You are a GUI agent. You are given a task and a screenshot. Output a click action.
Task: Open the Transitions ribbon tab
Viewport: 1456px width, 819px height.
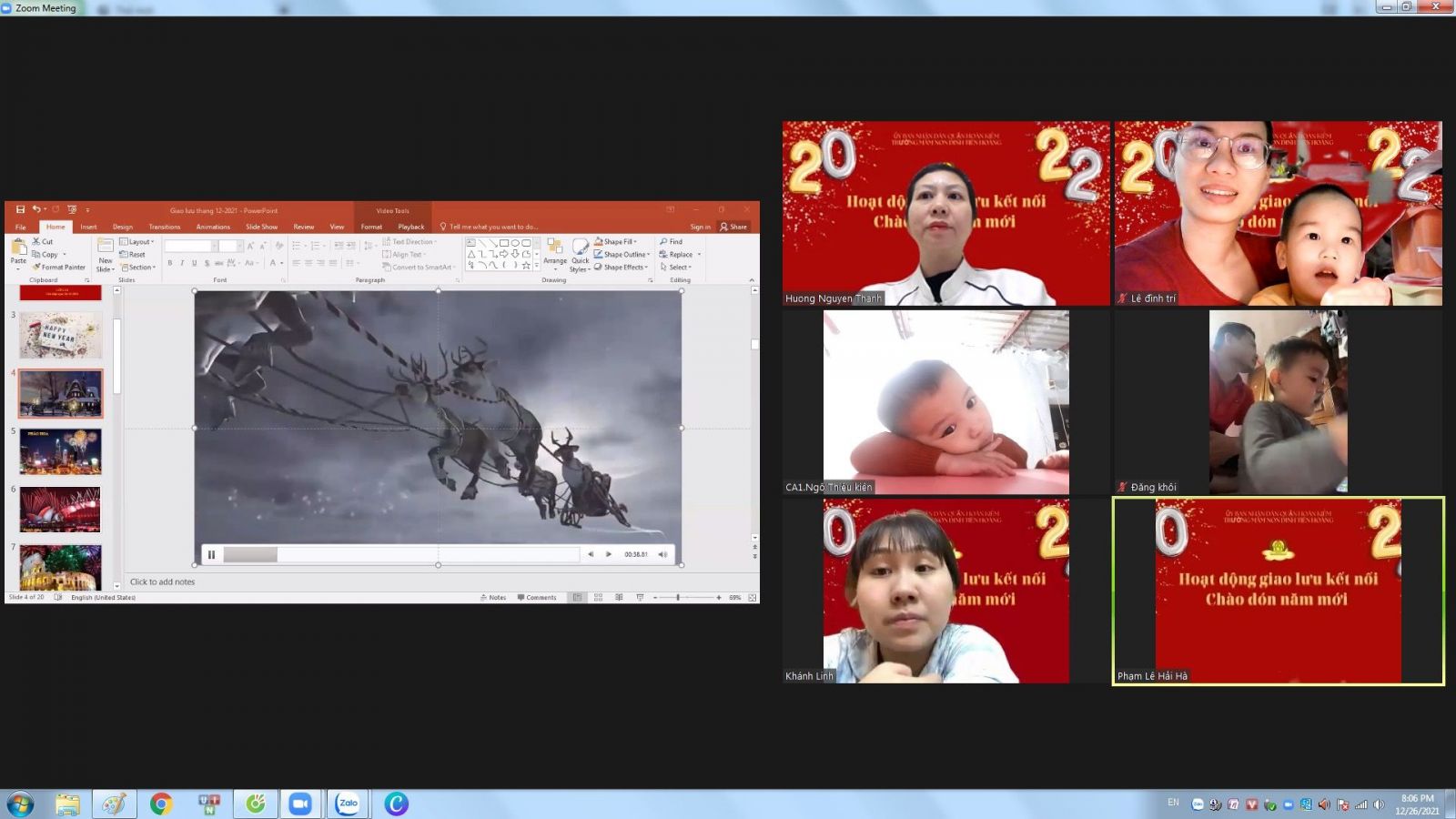coord(165,227)
